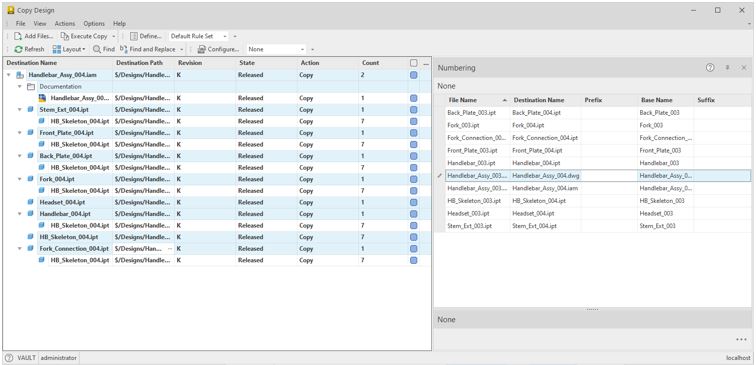Viewport: 756px width, 365px height.
Task: Collapse the Documentation folder node
Action: (20, 87)
